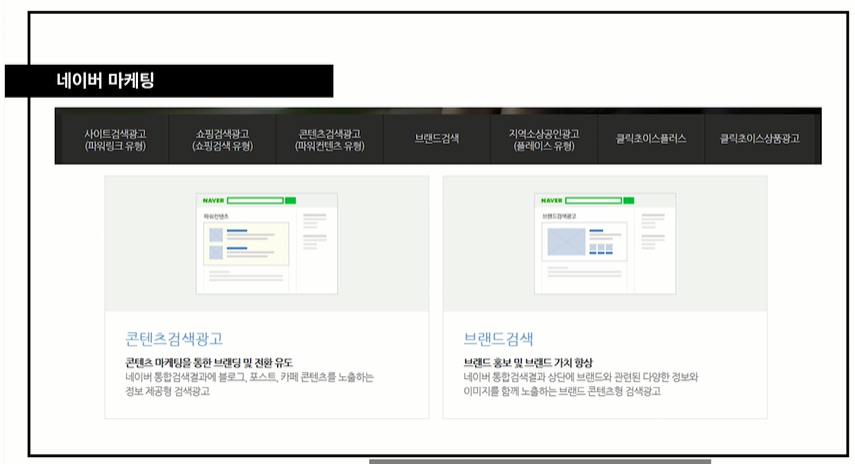Click the NAVER logo in the 브랜드검색 preview
The width and height of the screenshot is (855, 464).
[551, 201]
